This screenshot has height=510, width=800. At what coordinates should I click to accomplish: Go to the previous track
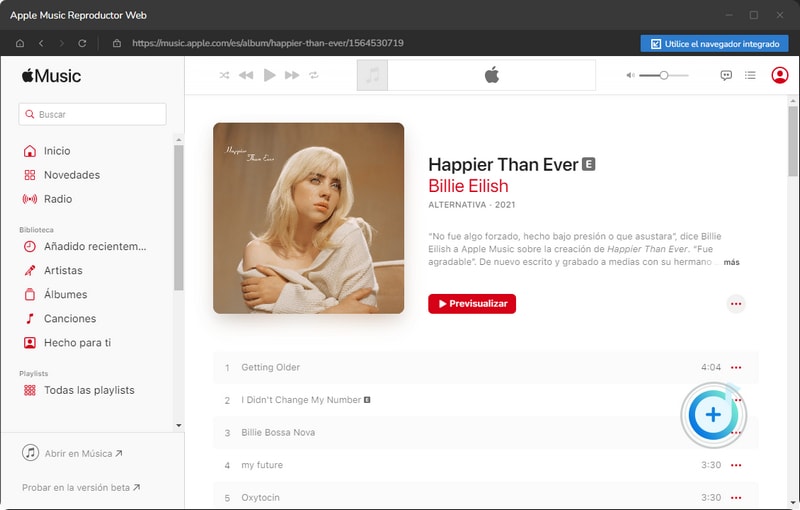[246, 75]
